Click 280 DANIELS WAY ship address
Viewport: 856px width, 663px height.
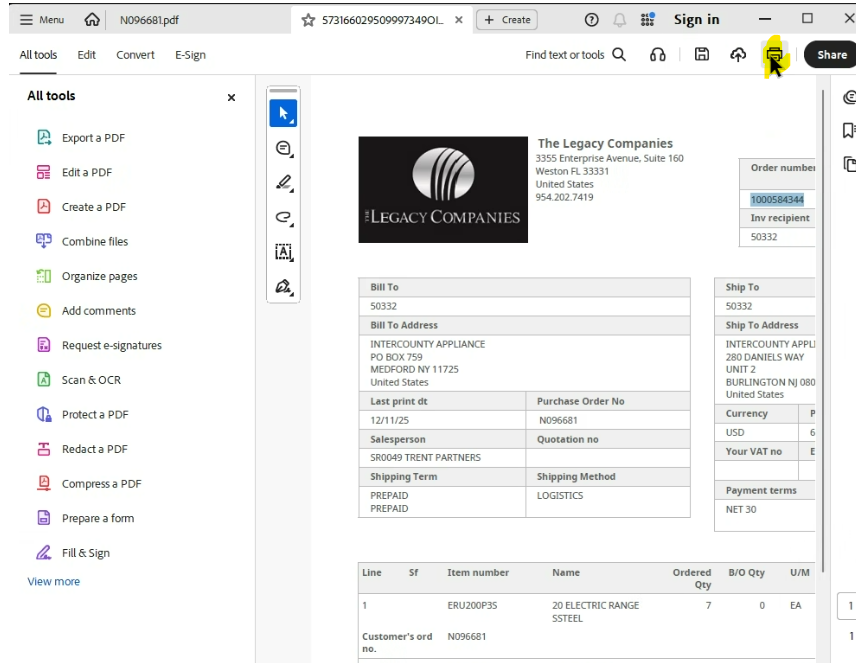point(764,357)
